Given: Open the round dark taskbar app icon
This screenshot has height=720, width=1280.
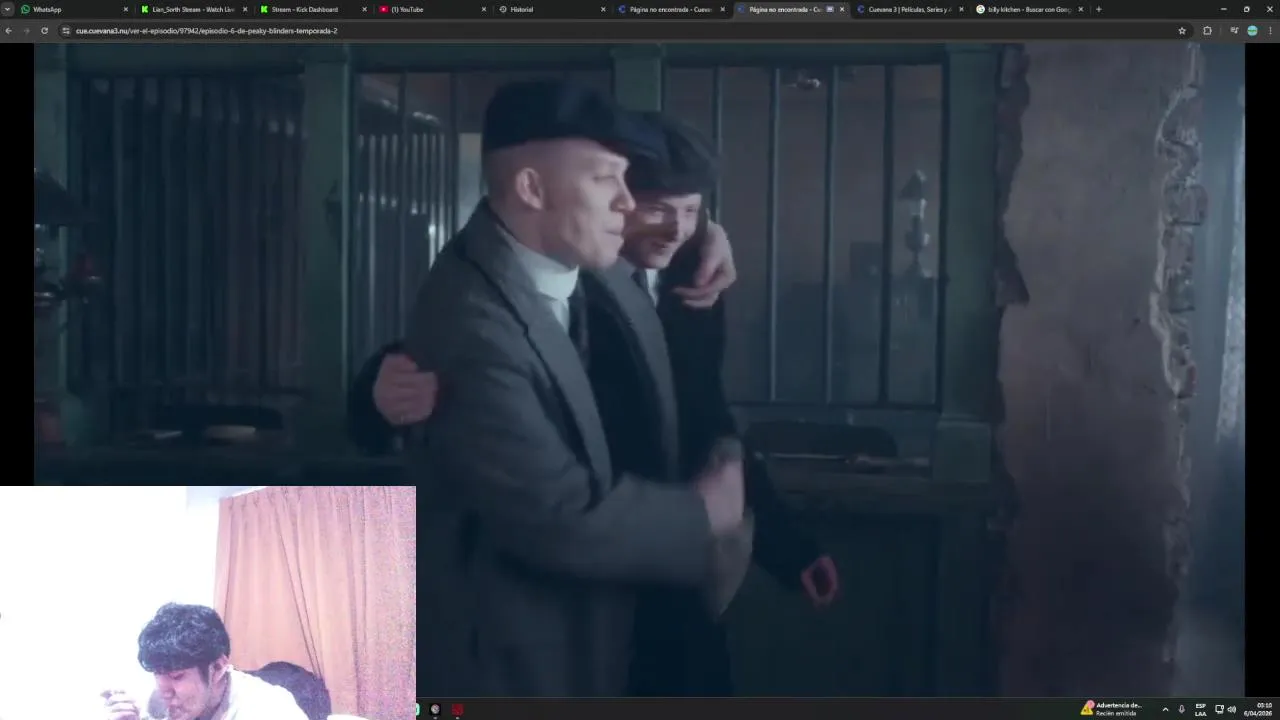Looking at the screenshot, I should tap(435, 709).
